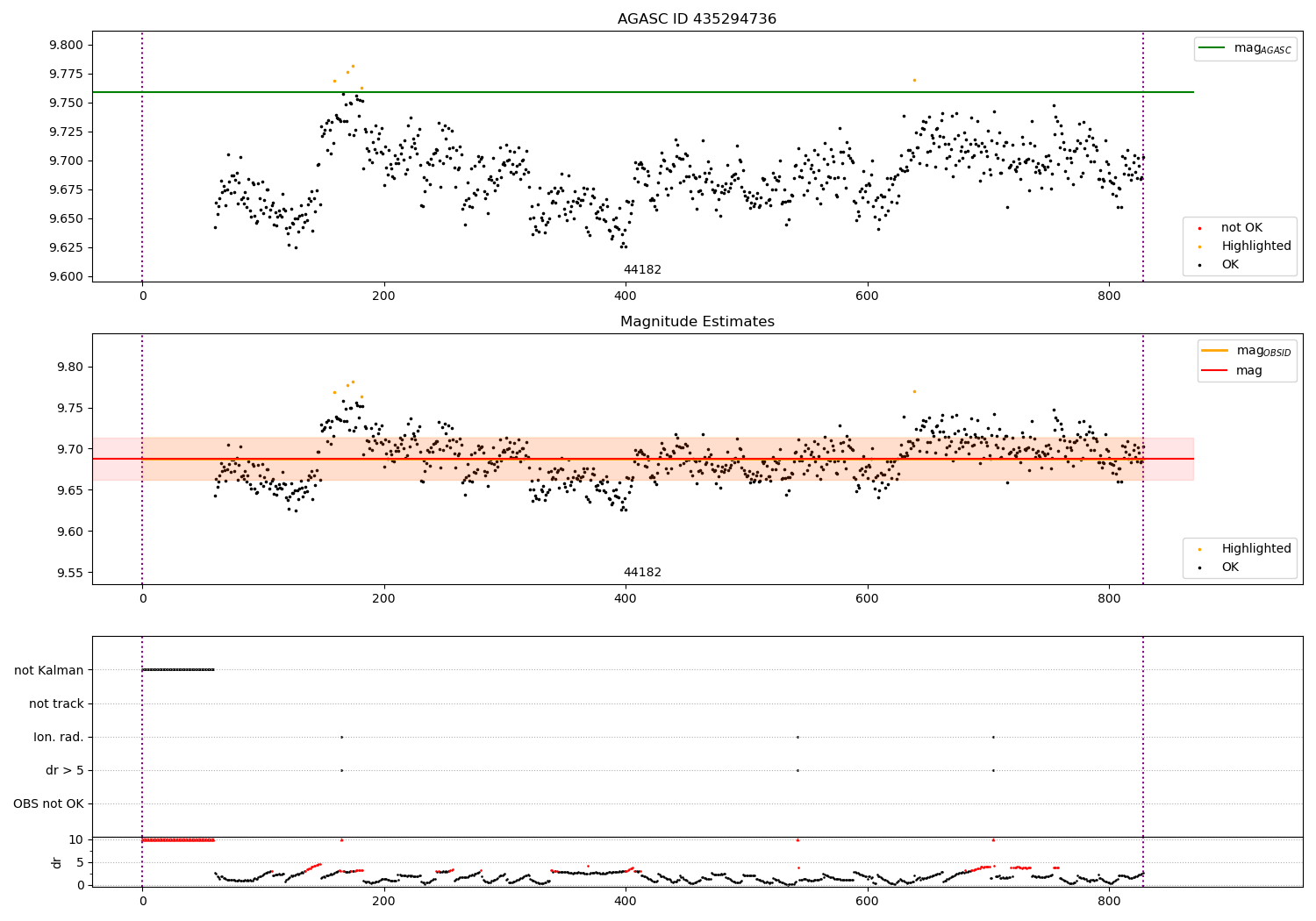Click the isolated orange point near x=640 in top plot

[914, 80]
